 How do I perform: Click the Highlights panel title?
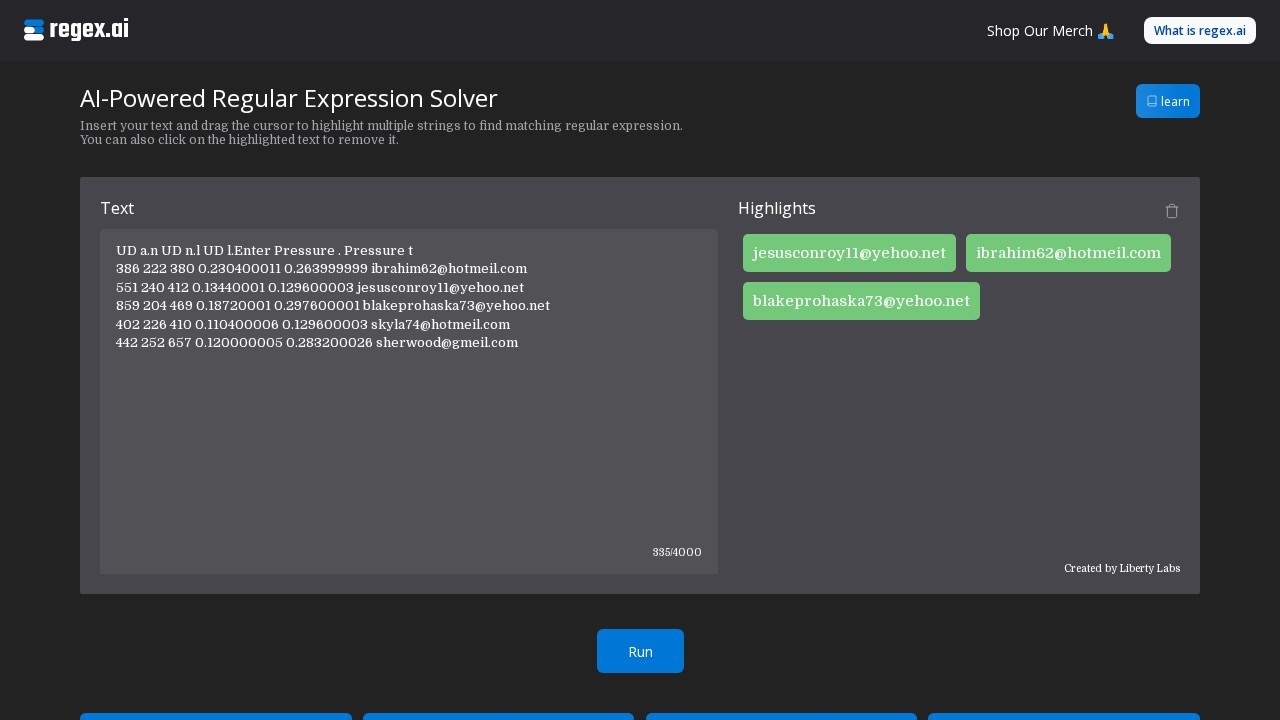pos(777,208)
